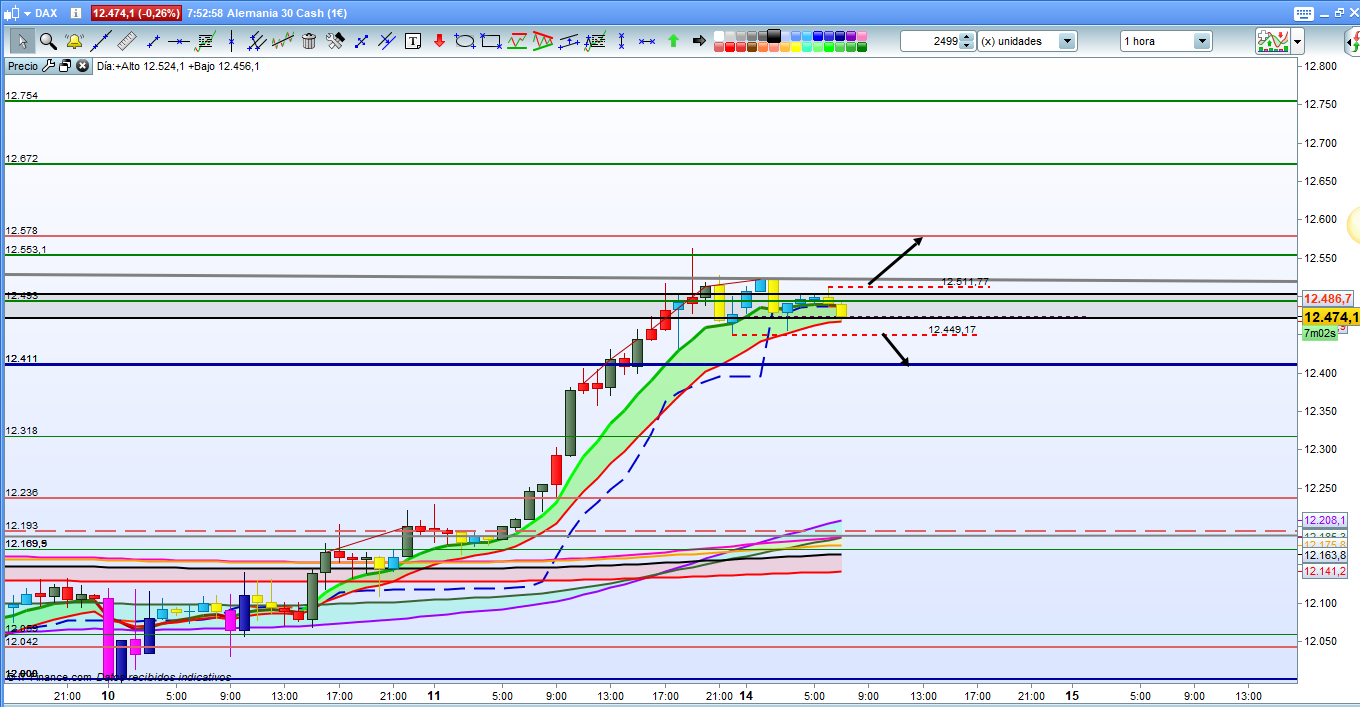
Task: Select the red down arrow marker
Action: point(439,41)
